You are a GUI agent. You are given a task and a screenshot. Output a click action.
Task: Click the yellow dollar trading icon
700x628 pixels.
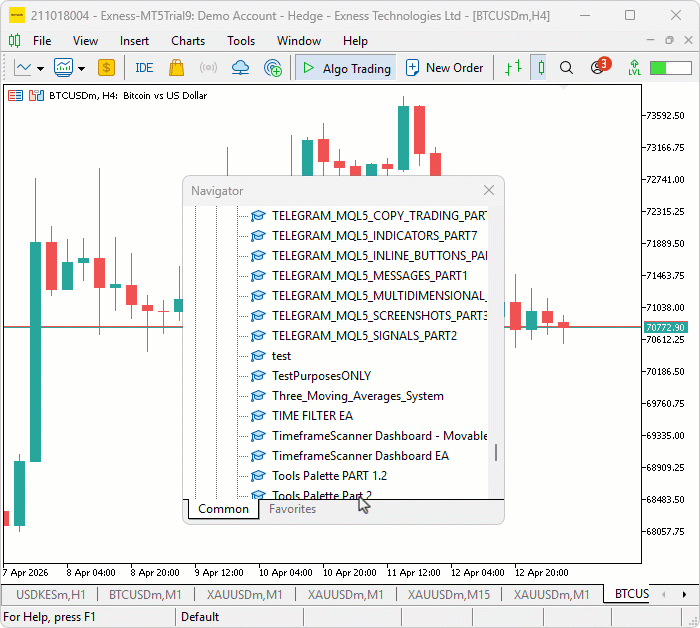(106, 68)
